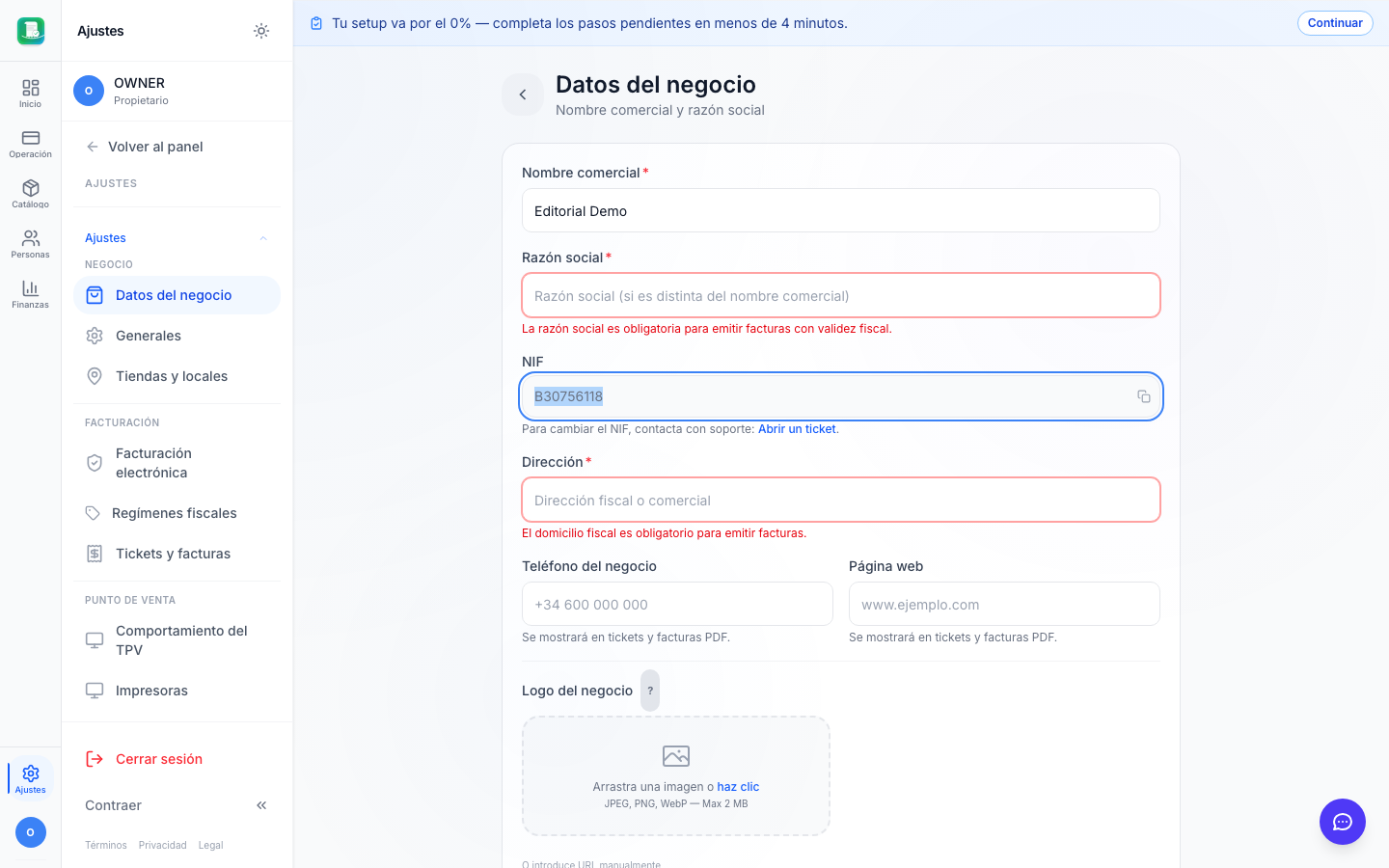Open Regímenes fiscales settings
The width and height of the screenshot is (1389, 868).
tap(177, 513)
